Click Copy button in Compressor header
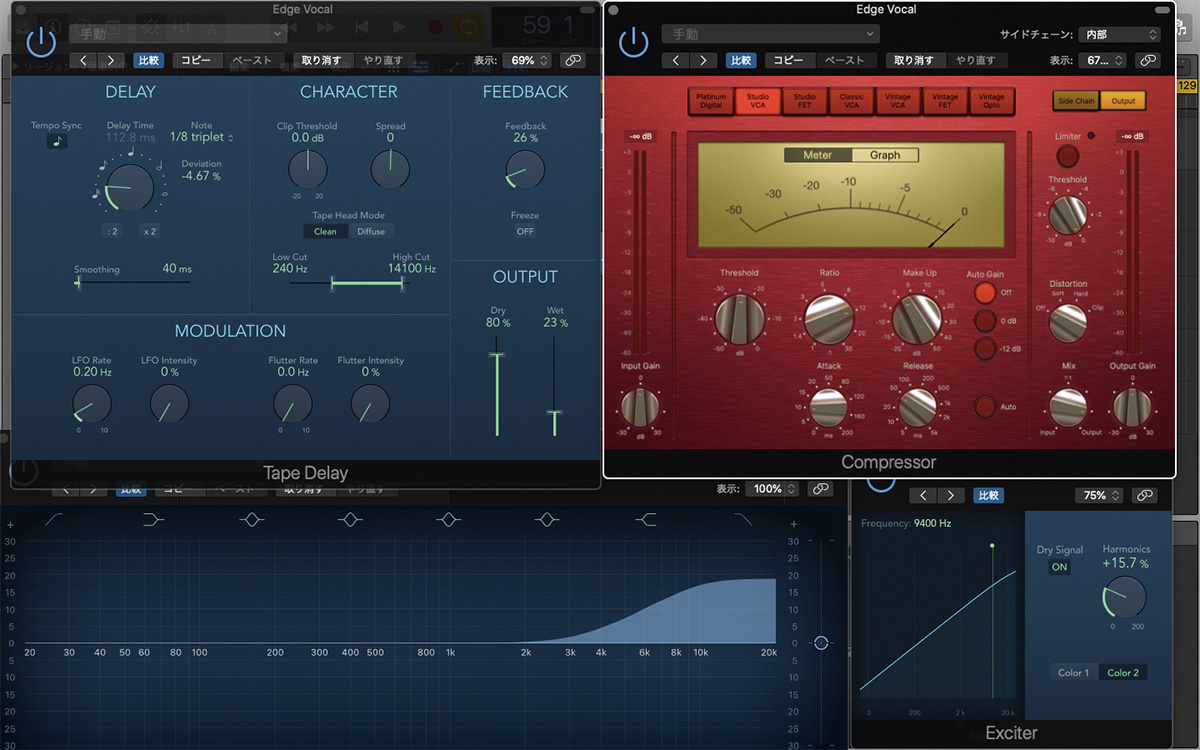The width and height of the screenshot is (1200, 750). click(790, 60)
